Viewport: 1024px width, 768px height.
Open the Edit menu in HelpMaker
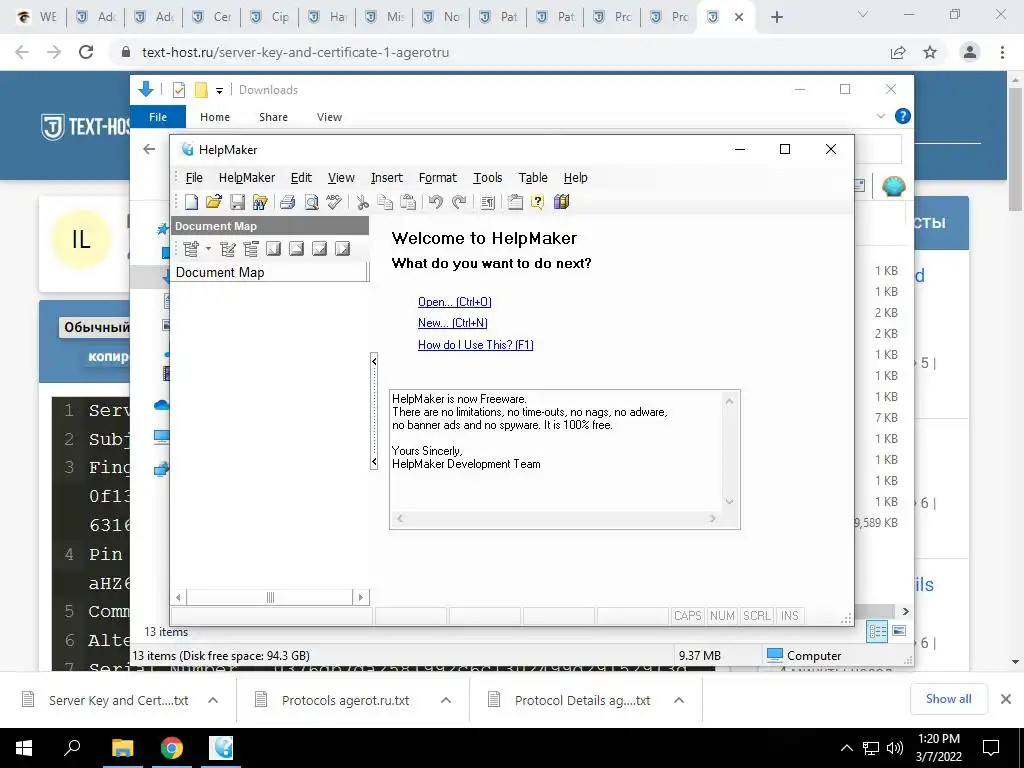(301, 178)
